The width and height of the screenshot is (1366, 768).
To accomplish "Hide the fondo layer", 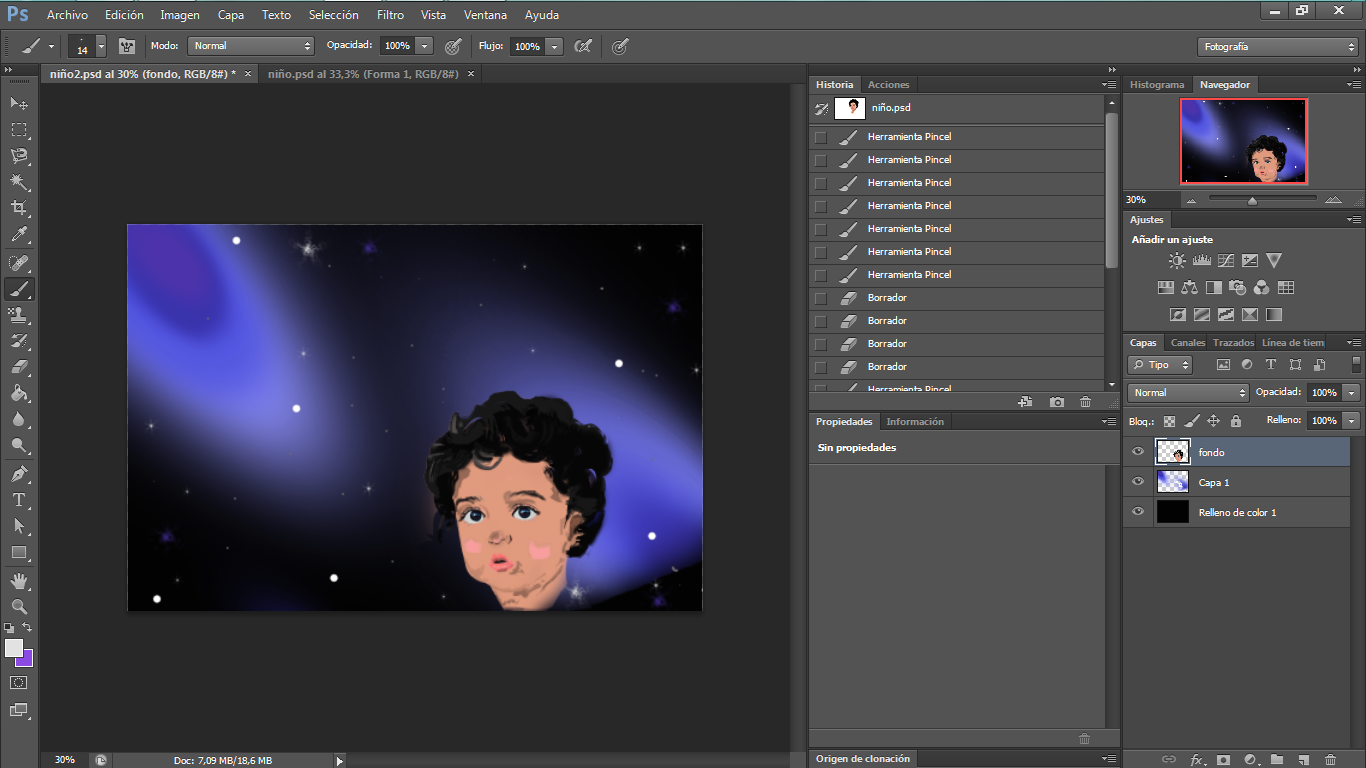I will pyautogui.click(x=1137, y=452).
